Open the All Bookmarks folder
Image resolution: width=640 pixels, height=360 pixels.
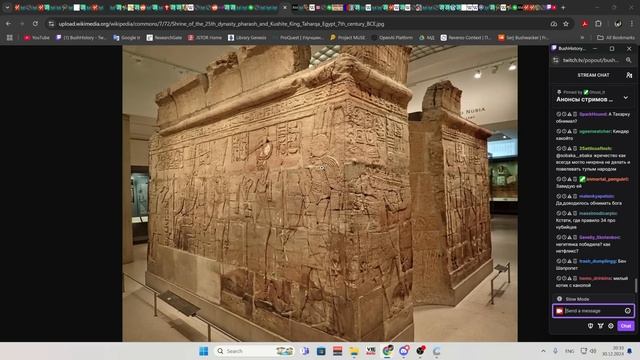click(x=616, y=38)
